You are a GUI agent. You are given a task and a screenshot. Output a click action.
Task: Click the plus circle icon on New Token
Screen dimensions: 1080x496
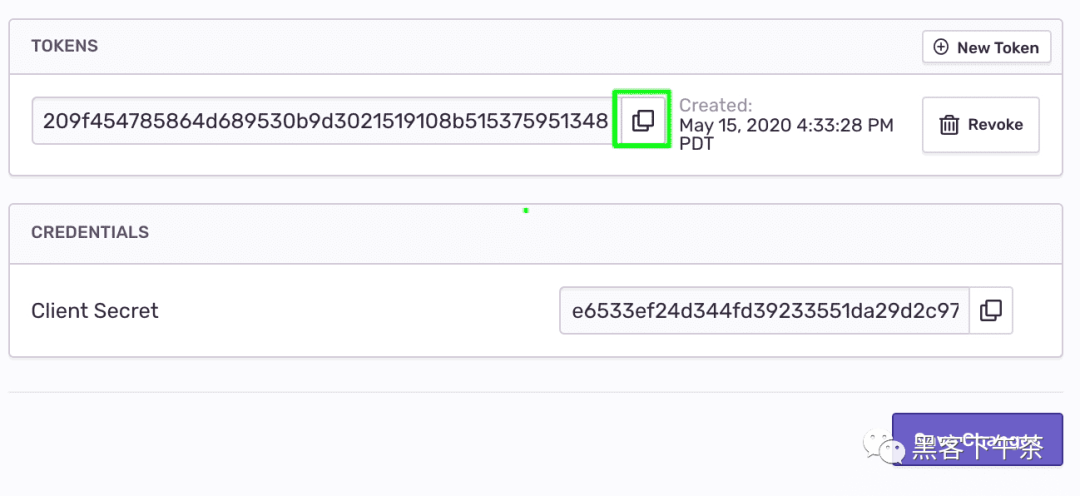coord(940,47)
